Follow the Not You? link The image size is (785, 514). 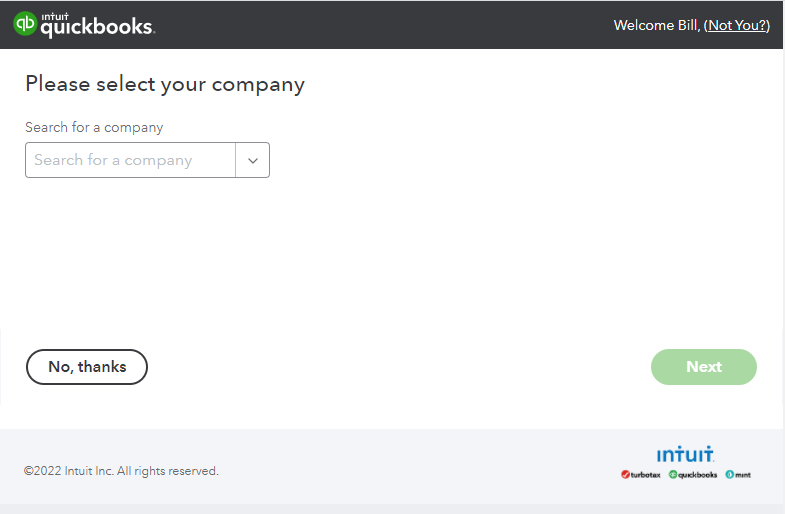coord(737,25)
